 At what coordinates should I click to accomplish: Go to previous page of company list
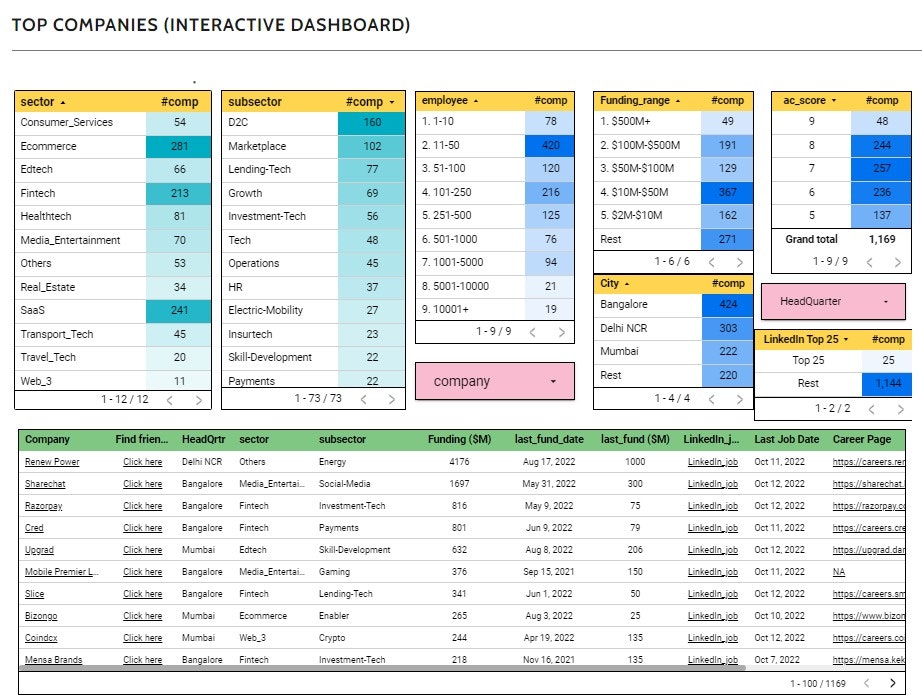[866, 683]
